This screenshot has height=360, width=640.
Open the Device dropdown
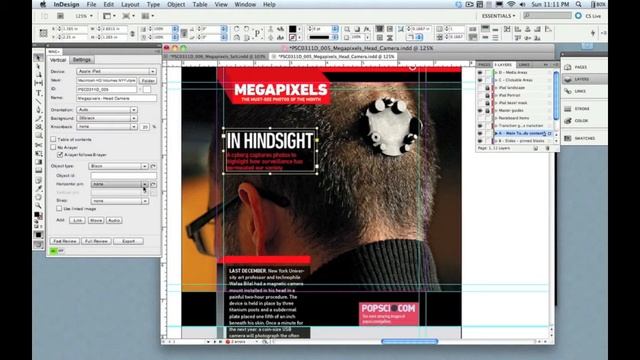click(116, 71)
